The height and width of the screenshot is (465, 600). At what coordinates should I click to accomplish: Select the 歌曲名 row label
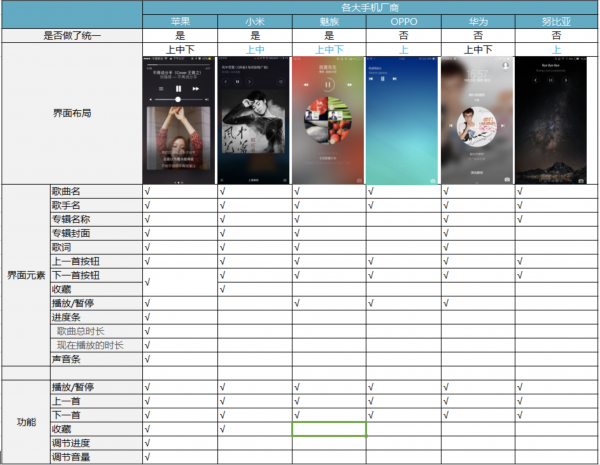pyautogui.click(x=96, y=191)
